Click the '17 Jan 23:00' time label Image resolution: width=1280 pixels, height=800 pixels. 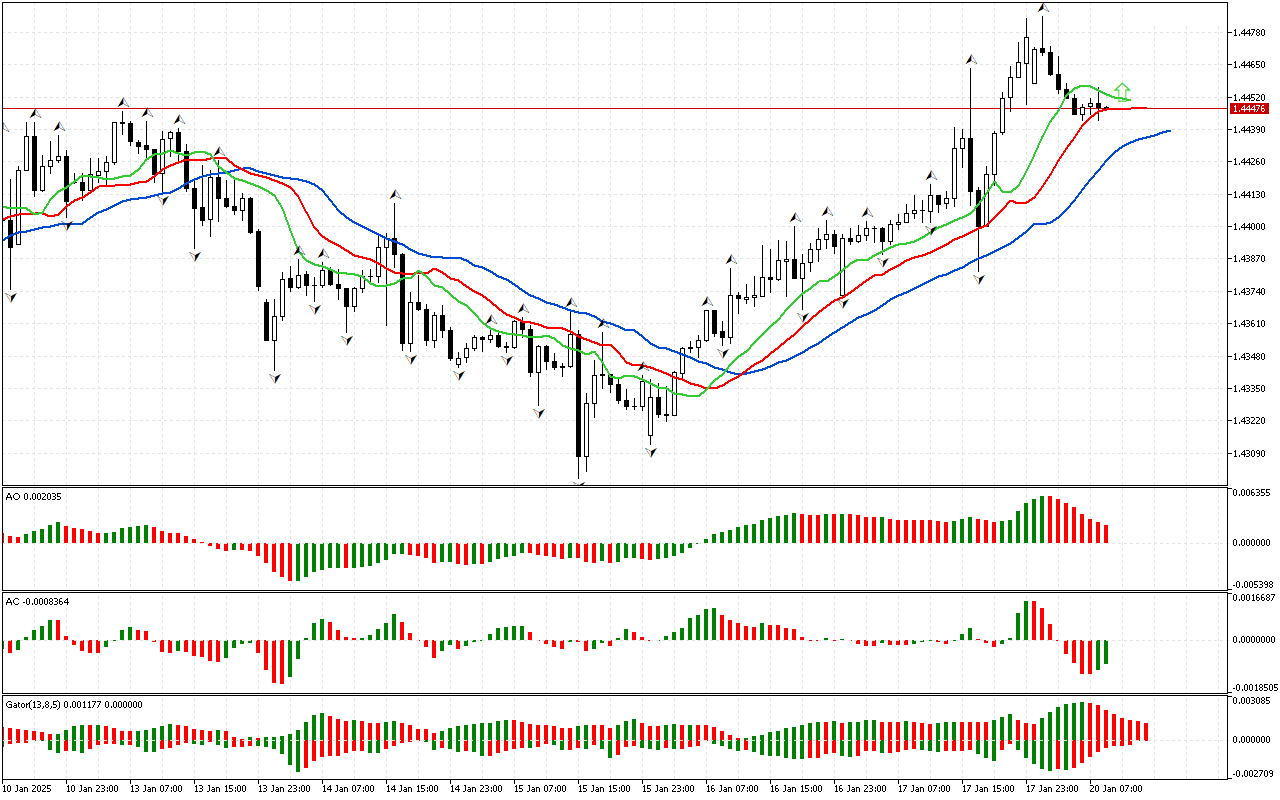pyautogui.click(x=1052, y=789)
